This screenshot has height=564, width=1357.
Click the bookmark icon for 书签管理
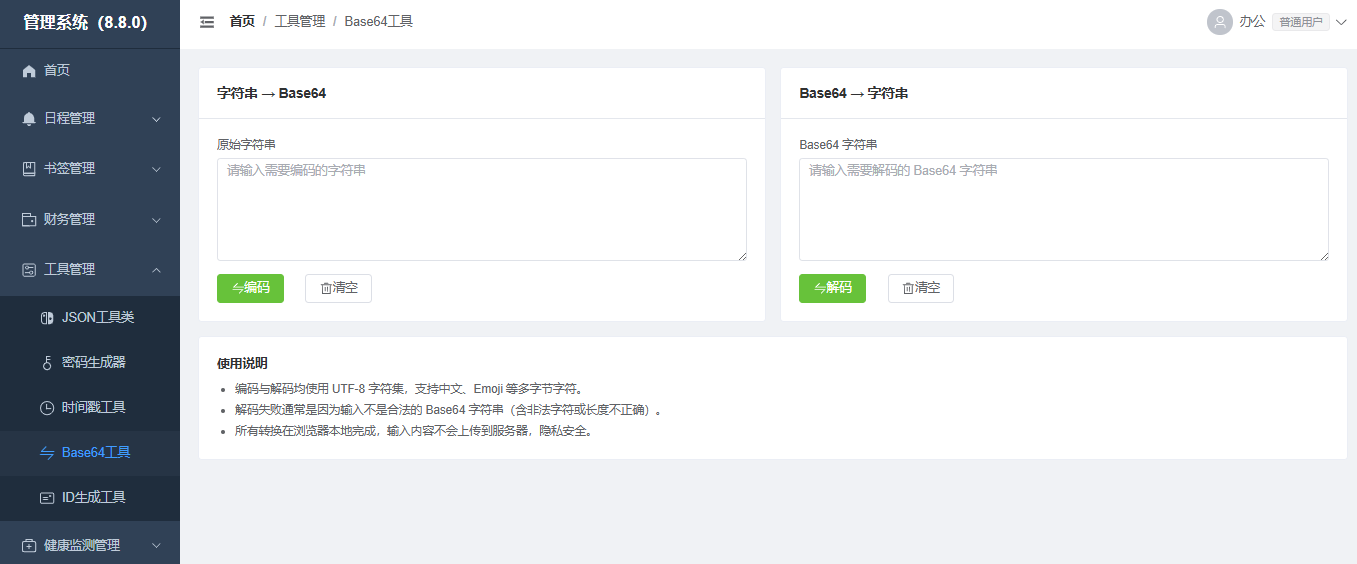pyautogui.click(x=29, y=169)
